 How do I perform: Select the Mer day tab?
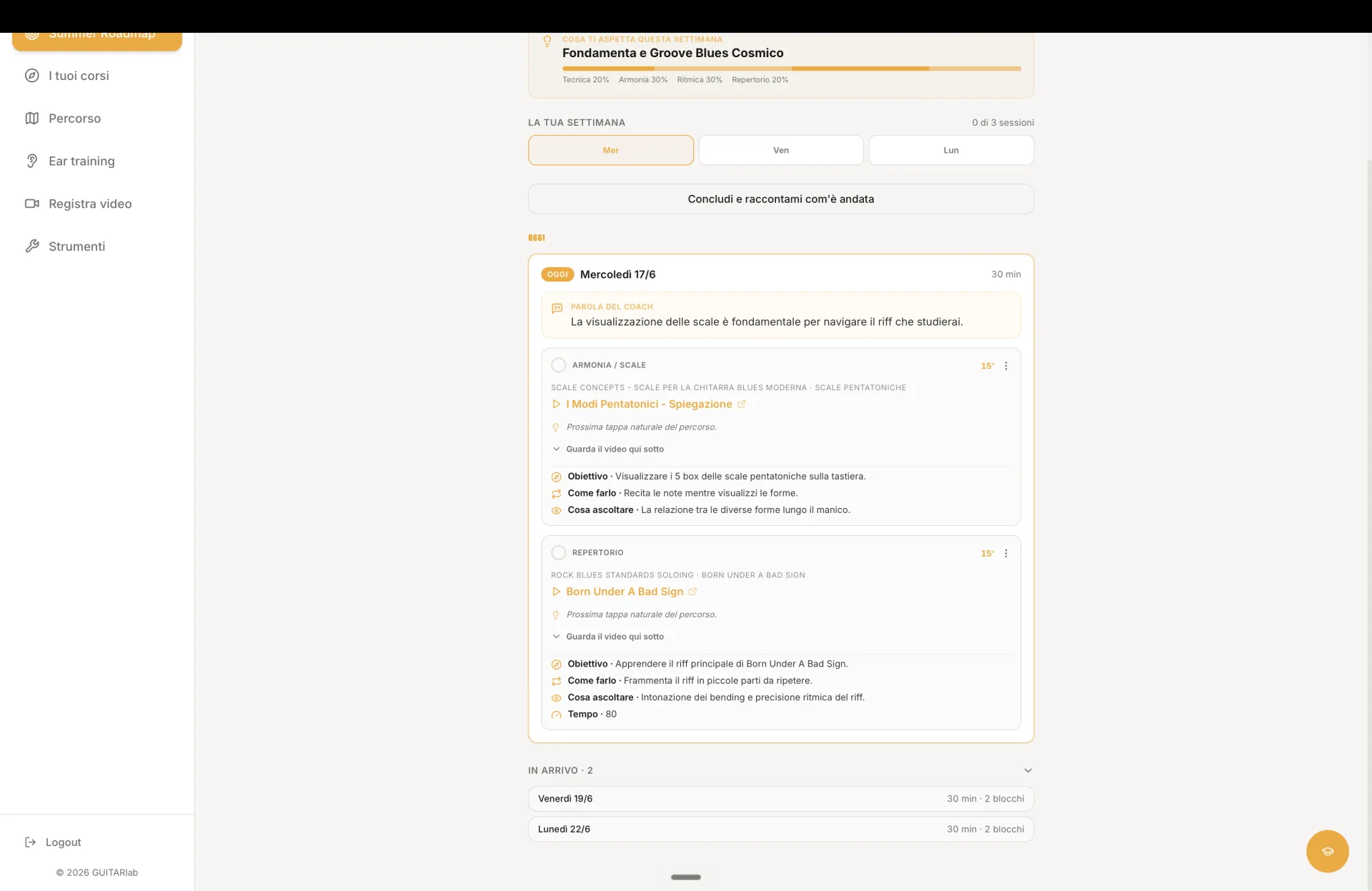click(x=610, y=151)
